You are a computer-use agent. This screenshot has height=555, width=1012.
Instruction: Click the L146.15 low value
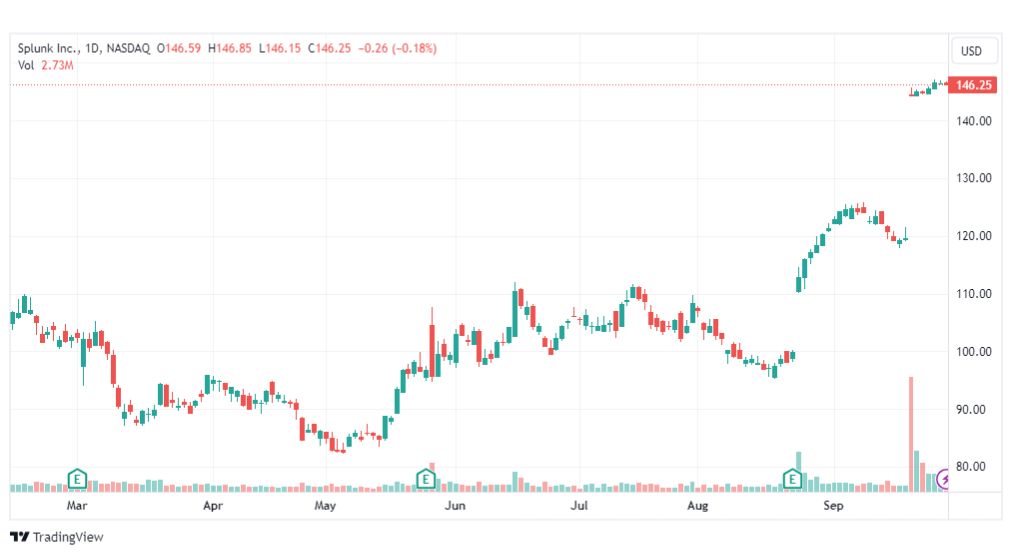(279, 48)
